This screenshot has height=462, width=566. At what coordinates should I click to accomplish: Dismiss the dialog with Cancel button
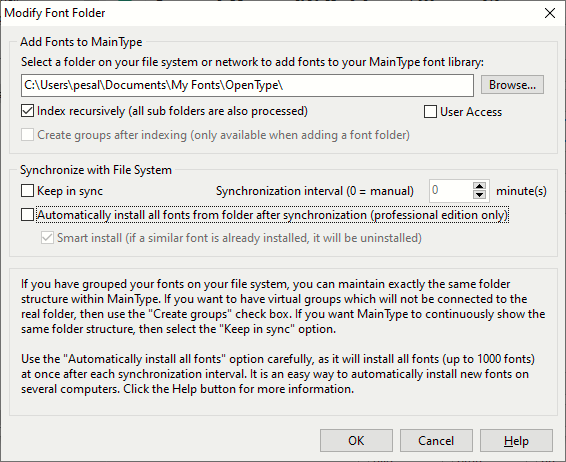[x=436, y=441]
